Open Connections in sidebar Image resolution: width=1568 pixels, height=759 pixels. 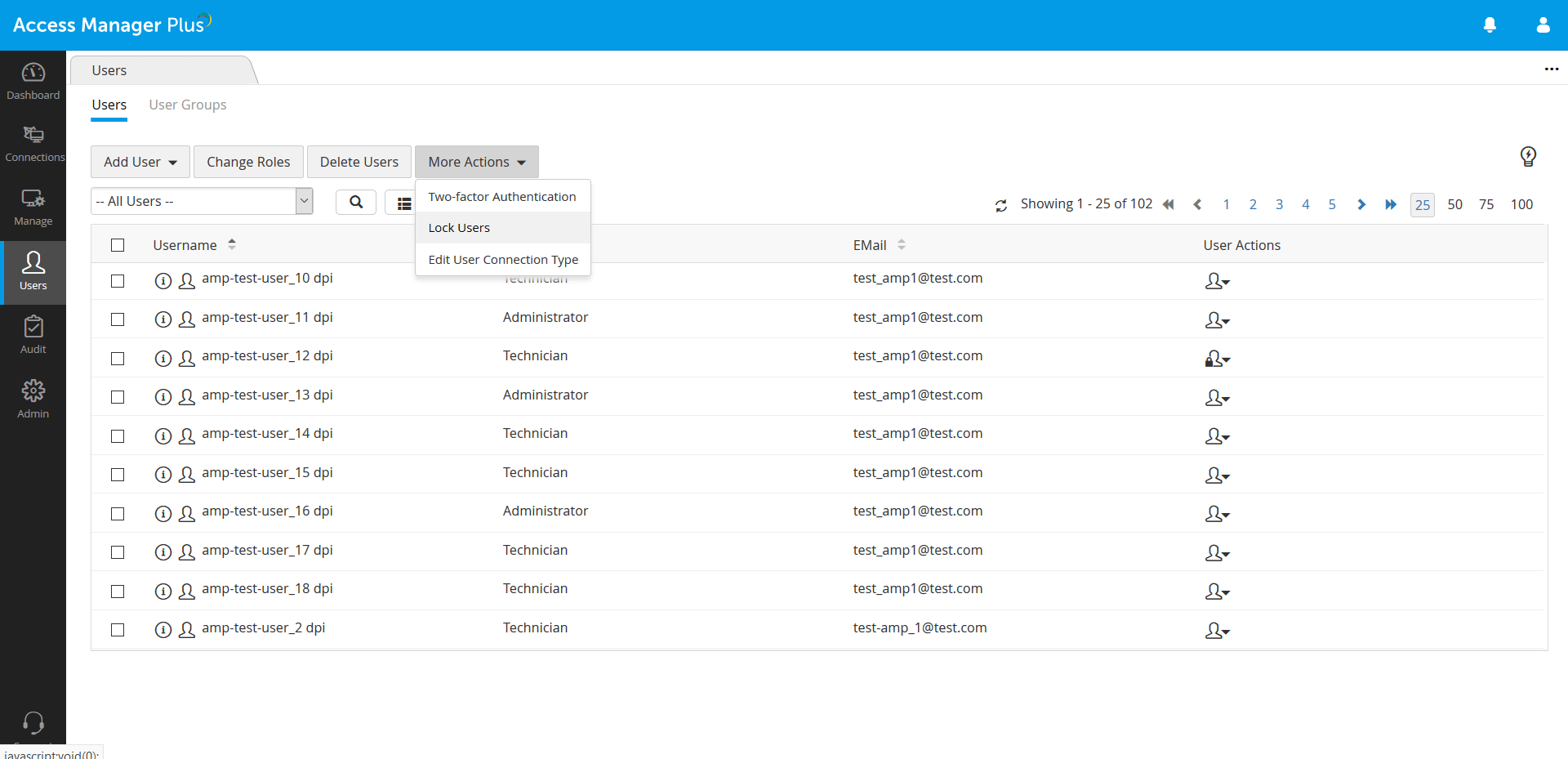[x=33, y=145]
